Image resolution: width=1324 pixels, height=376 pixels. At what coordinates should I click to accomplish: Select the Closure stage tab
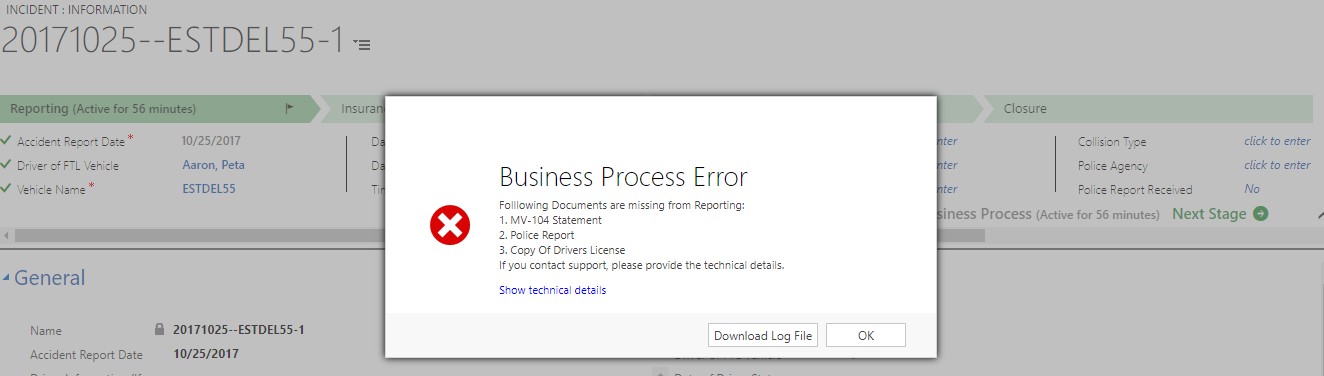1147,108
